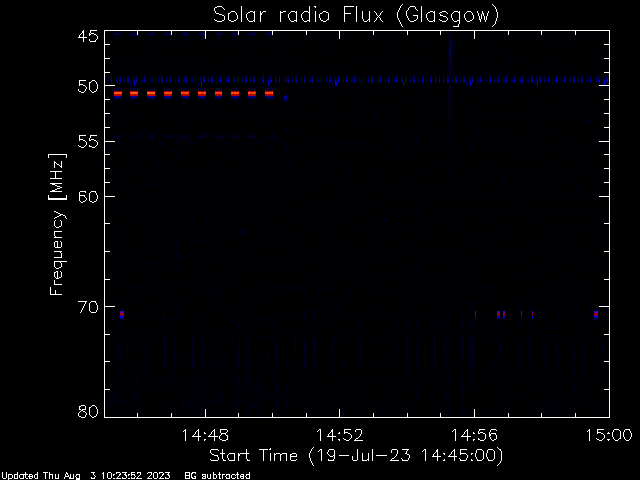Image resolution: width=640 pixels, height=480 pixels.
Task: Click the 'Start Time (19-Jul-23 14:45:00)' label
Action: point(356,456)
